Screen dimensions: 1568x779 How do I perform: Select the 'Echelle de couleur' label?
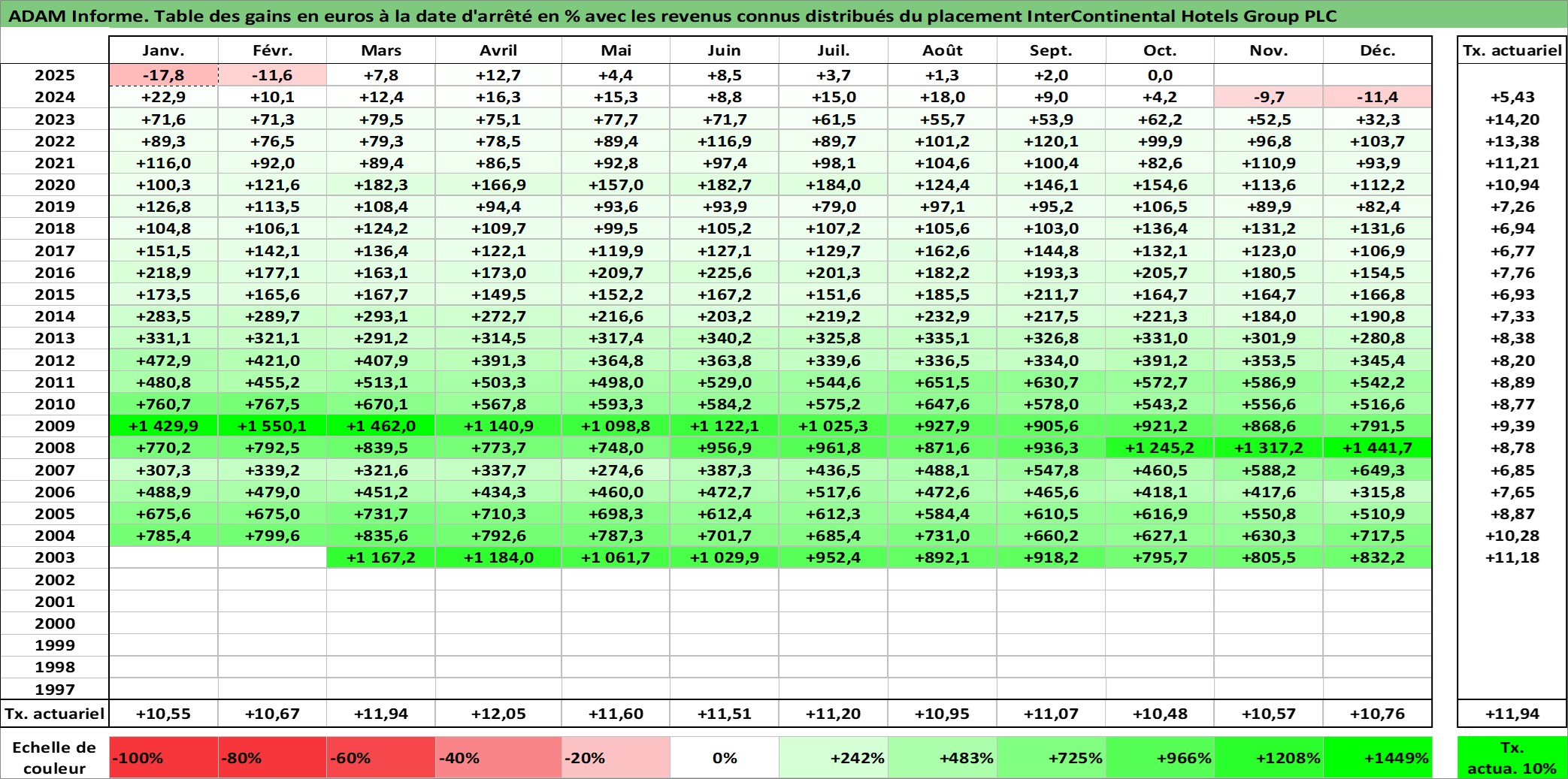point(55,757)
